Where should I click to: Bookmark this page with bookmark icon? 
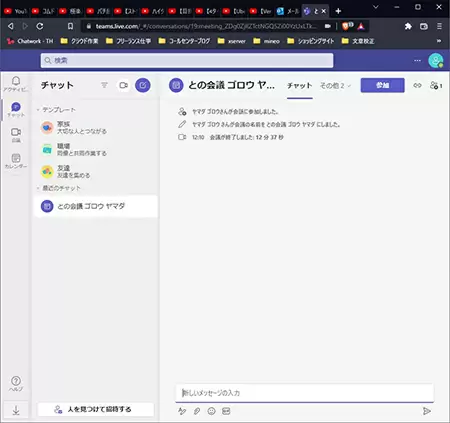70,26
